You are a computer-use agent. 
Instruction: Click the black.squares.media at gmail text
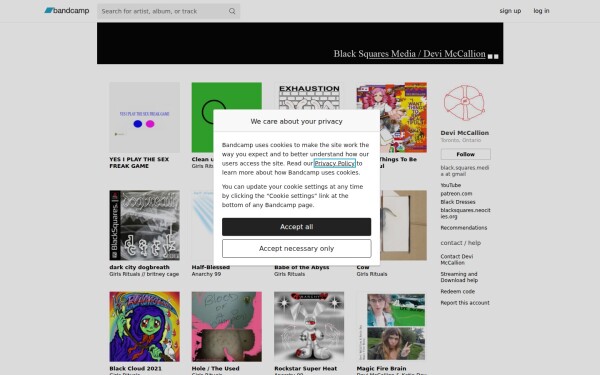[x=465, y=171]
